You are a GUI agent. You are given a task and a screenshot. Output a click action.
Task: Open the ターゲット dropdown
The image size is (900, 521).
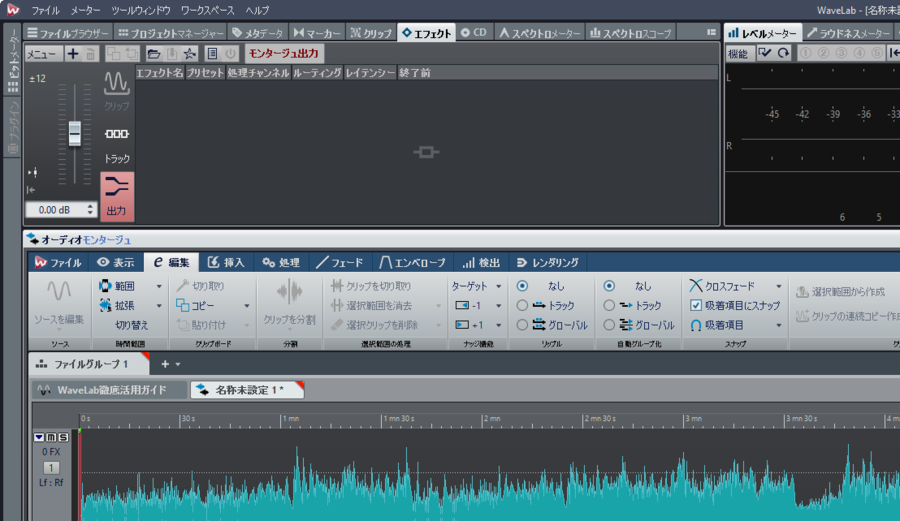pyautogui.click(x=476, y=286)
